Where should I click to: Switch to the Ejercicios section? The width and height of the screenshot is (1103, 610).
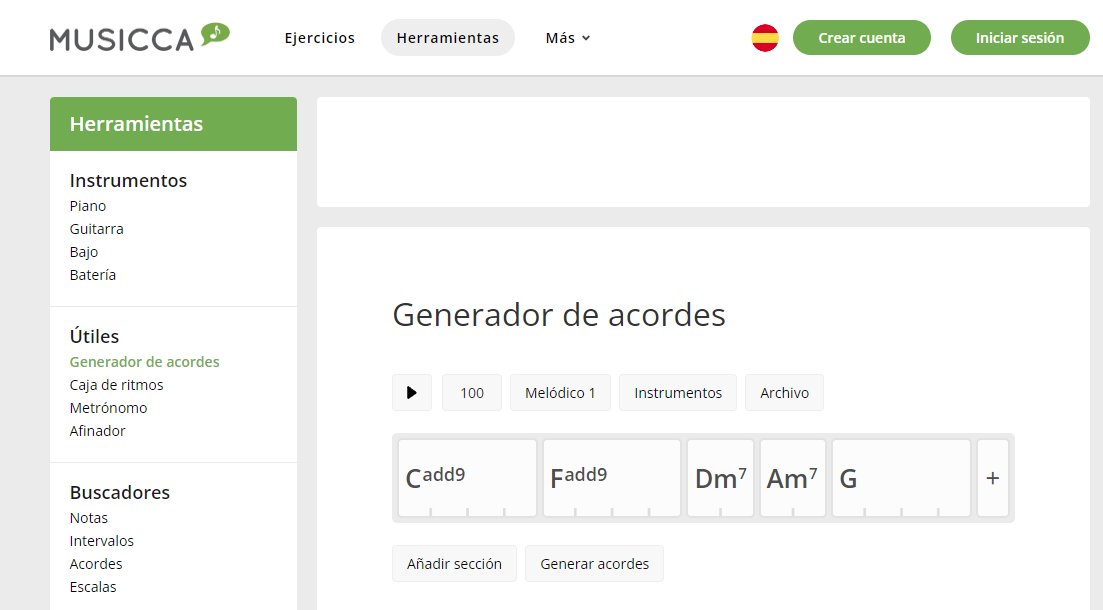point(320,37)
